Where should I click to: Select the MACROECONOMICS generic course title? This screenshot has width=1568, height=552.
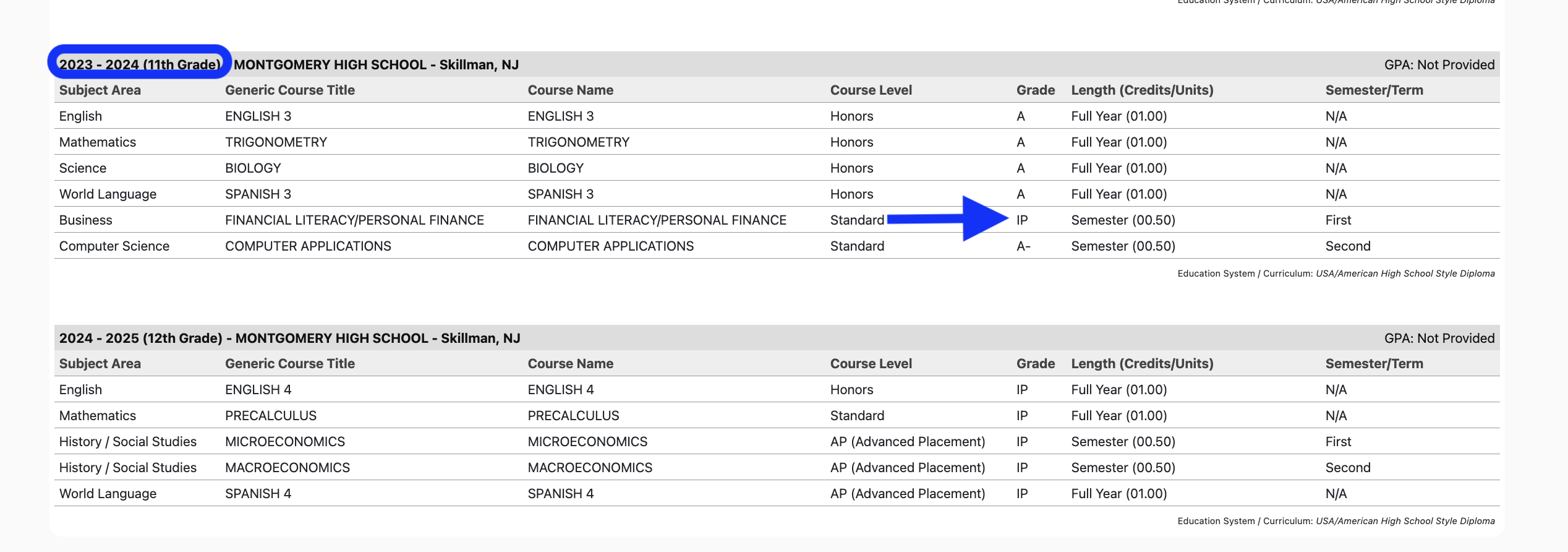(x=288, y=468)
